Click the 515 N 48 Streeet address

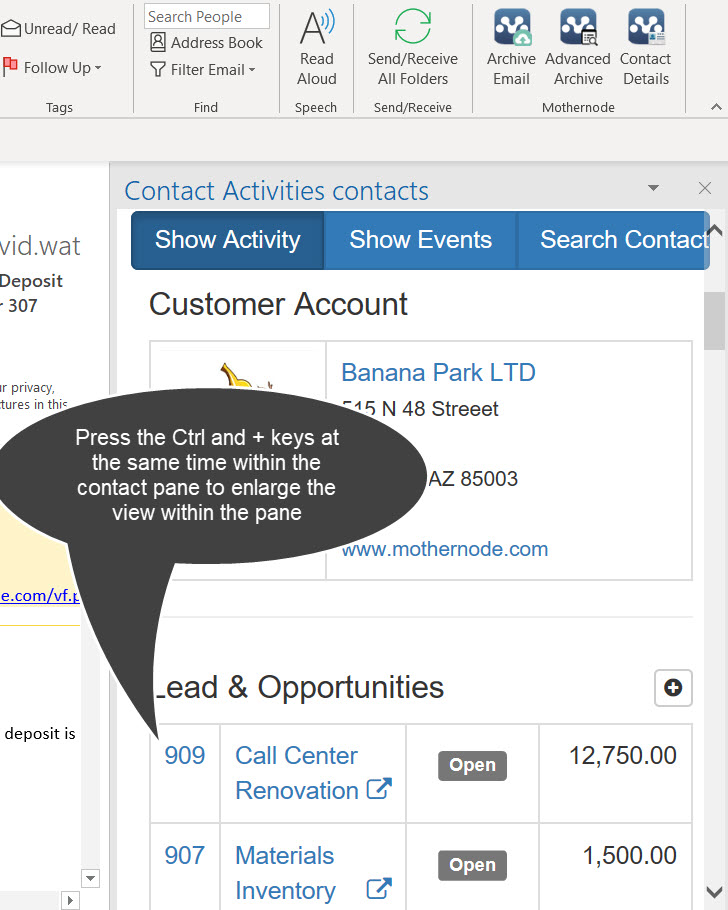[x=420, y=409]
